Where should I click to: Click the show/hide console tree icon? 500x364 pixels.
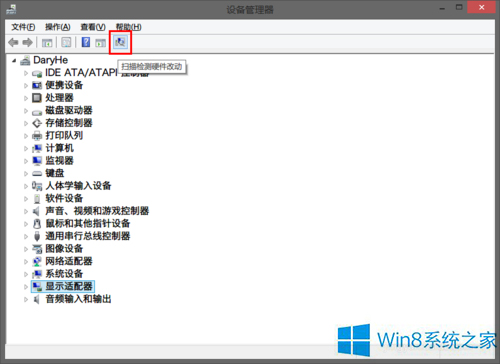coord(47,43)
